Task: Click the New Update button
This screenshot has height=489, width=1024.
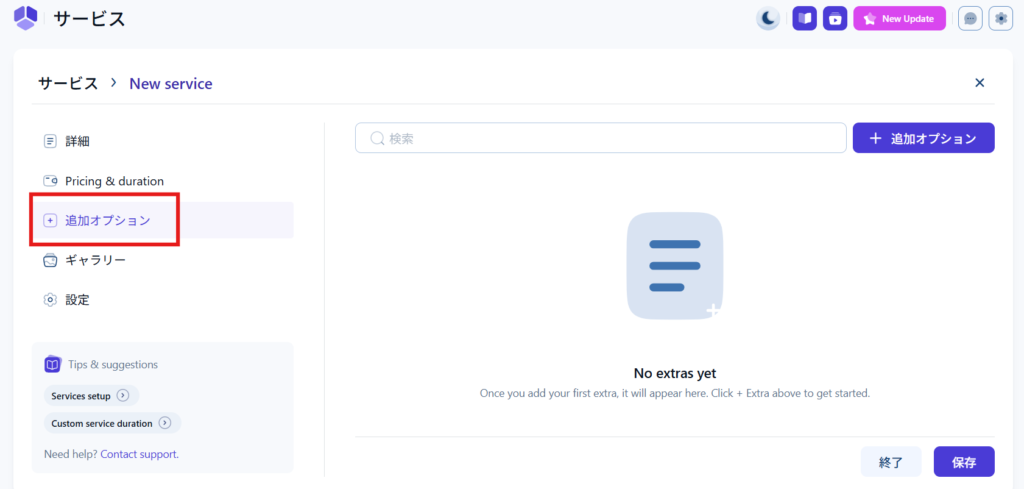Action: coord(899,19)
